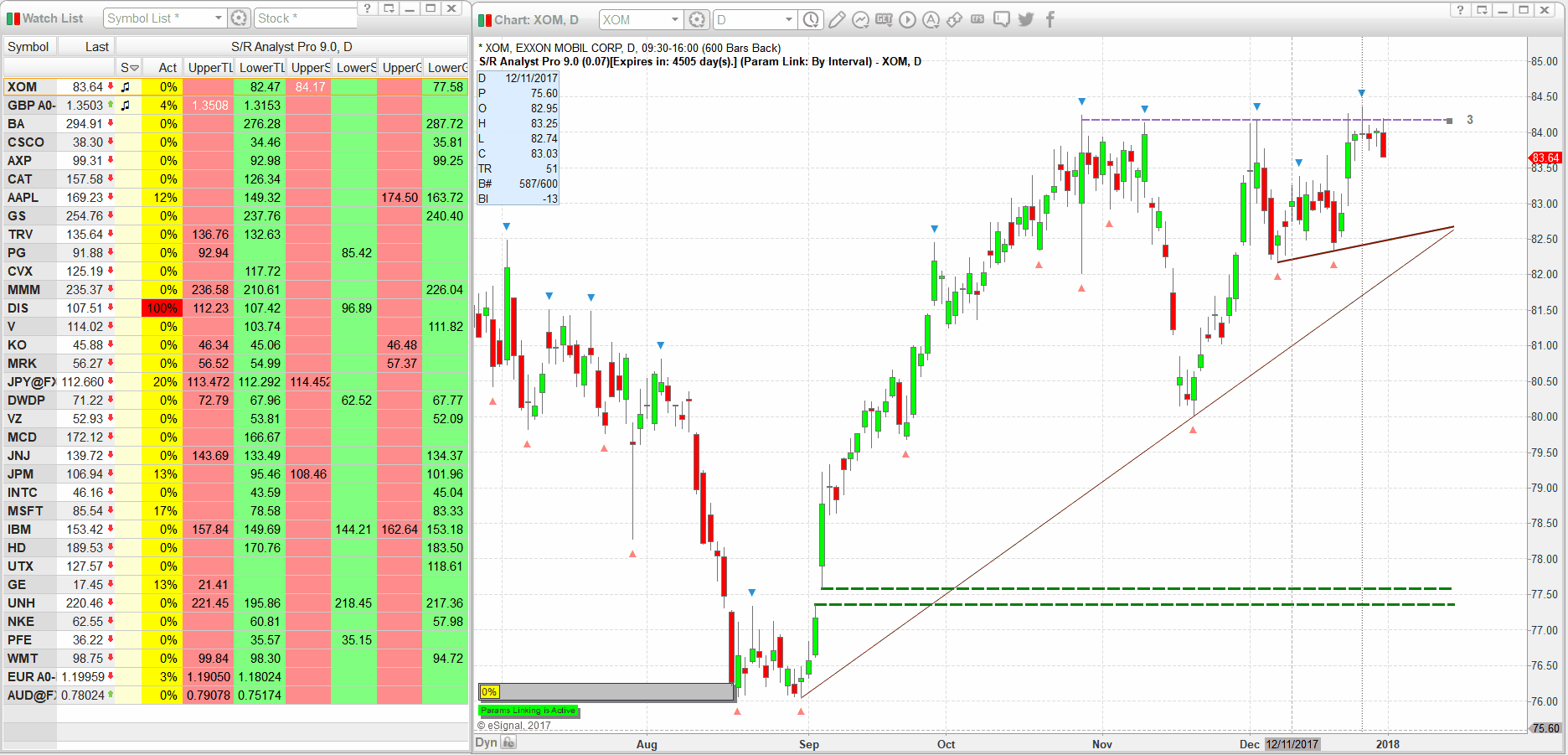This screenshot has height=755, width=1568.
Task: Click the LowerTL column header
Action: [x=260, y=68]
